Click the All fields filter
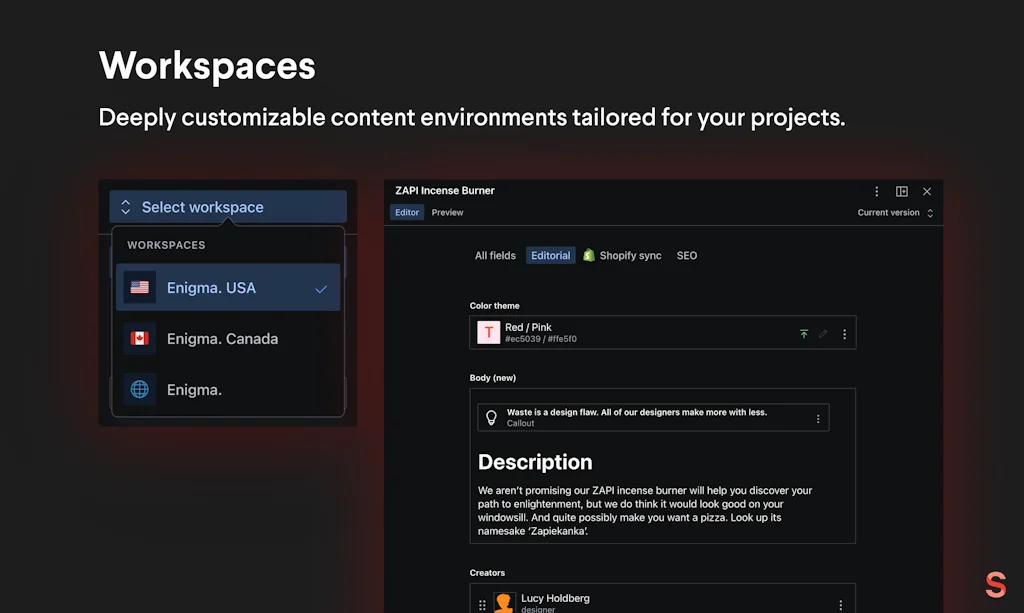 (494, 255)
